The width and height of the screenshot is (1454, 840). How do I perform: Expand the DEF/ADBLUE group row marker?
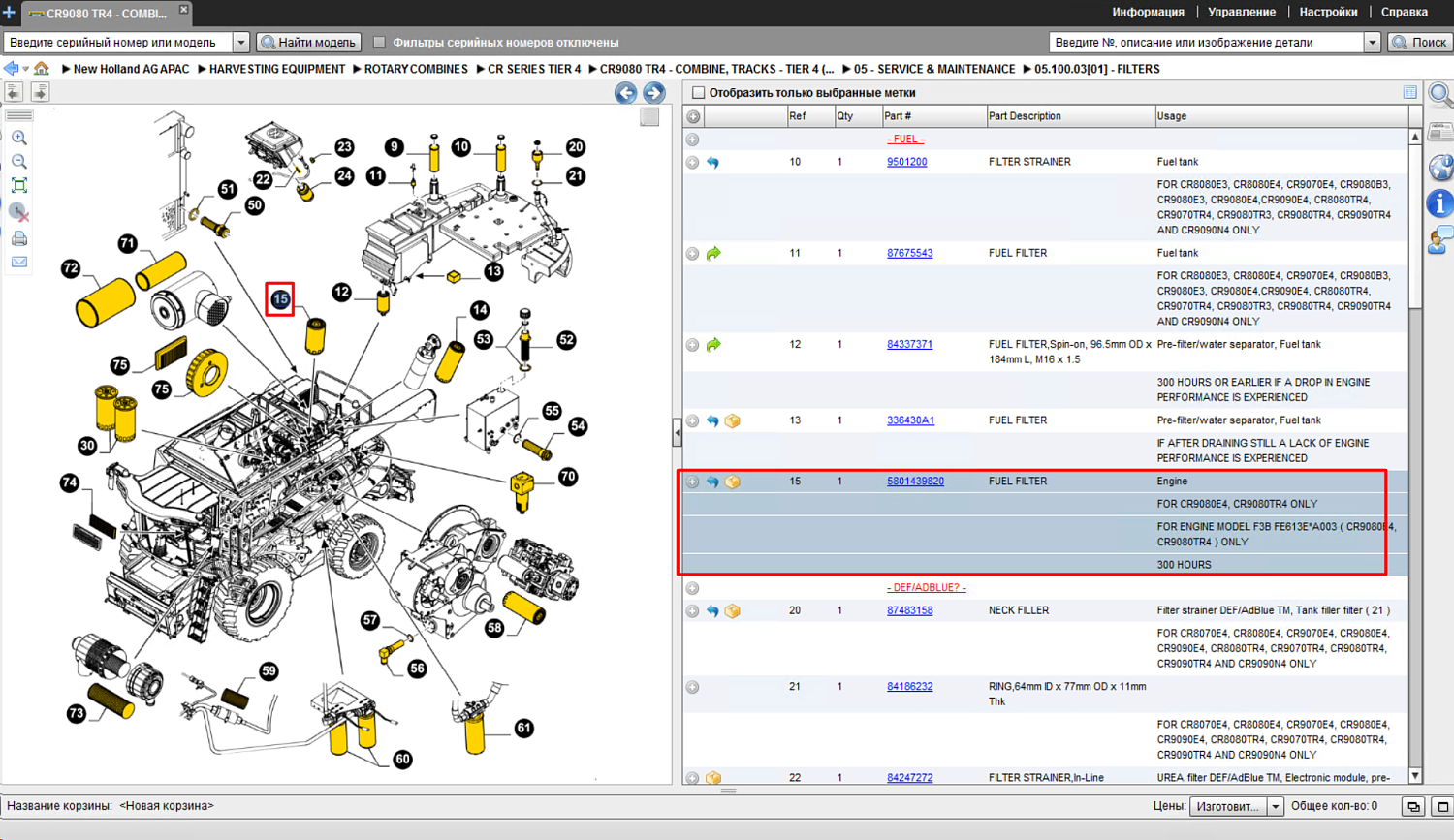tap(692, 588)
